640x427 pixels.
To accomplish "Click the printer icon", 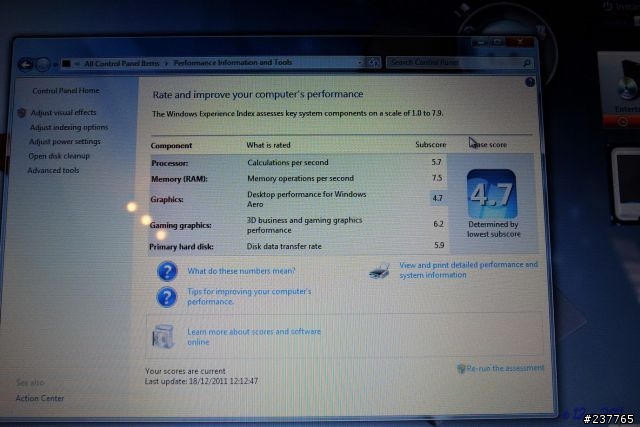I will [379, 271].
